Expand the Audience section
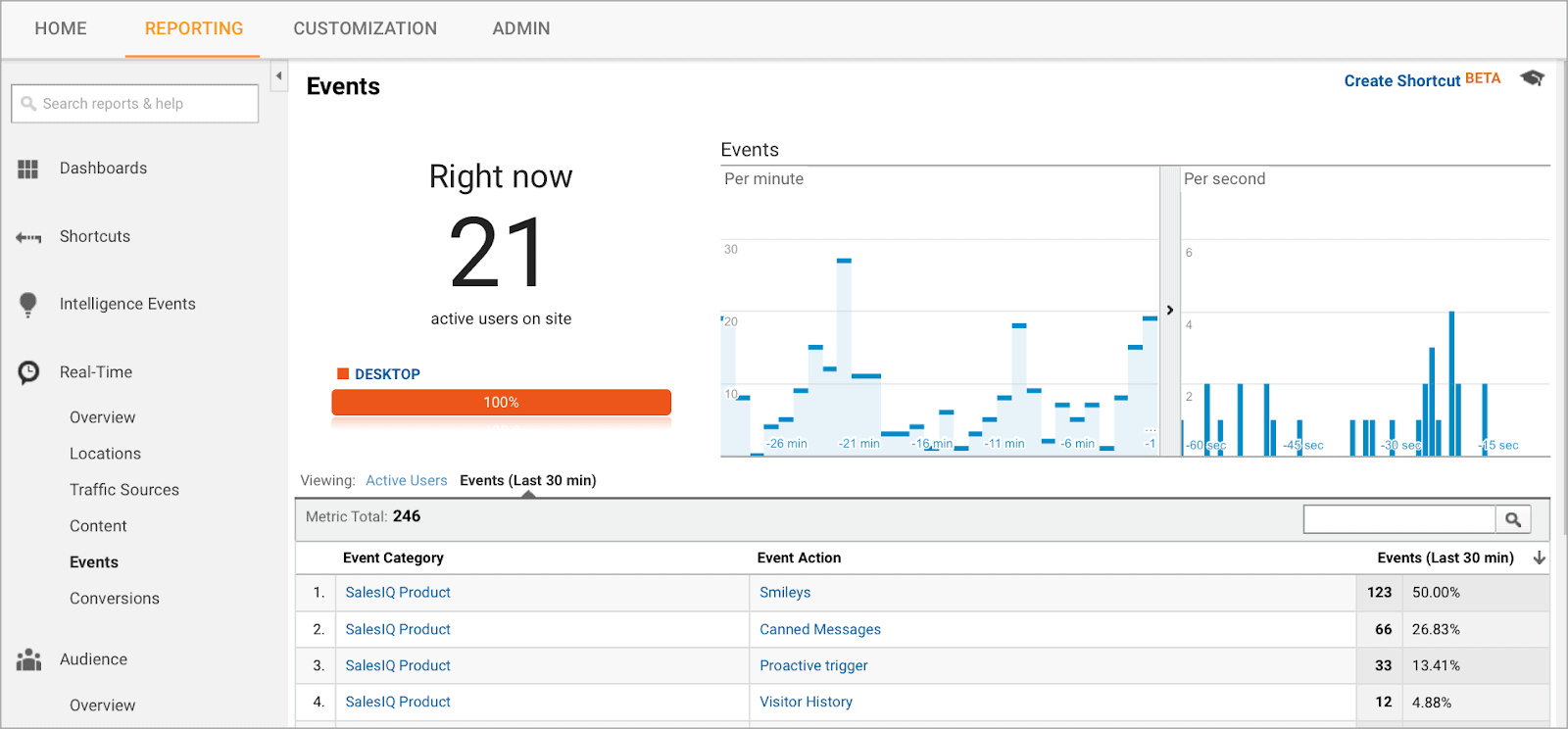 93,659
